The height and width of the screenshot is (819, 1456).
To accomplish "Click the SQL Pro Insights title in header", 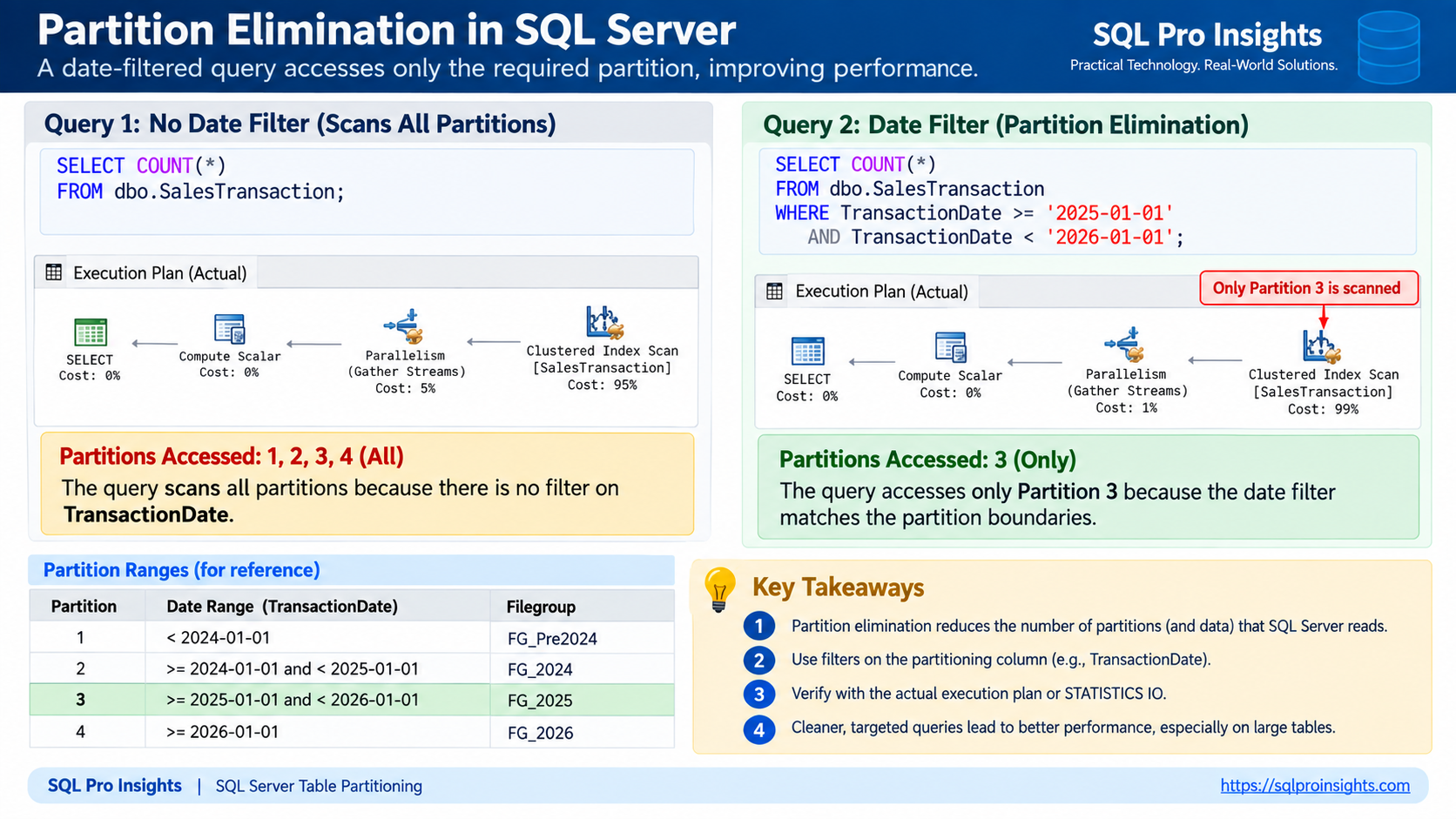I will click(1207, 35).
